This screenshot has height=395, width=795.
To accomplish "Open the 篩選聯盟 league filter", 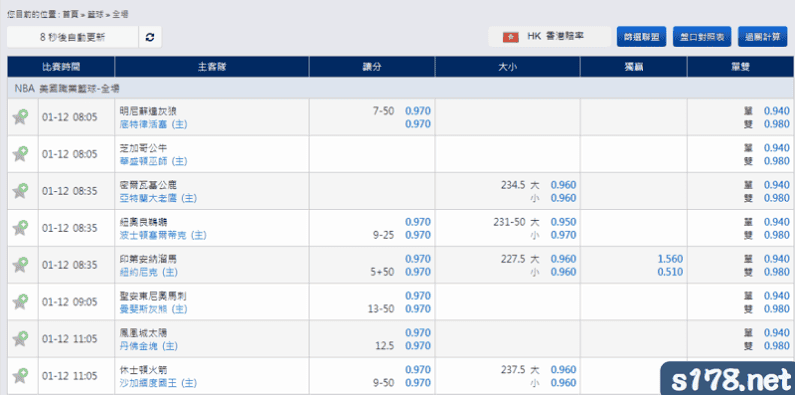I will 641,37.
